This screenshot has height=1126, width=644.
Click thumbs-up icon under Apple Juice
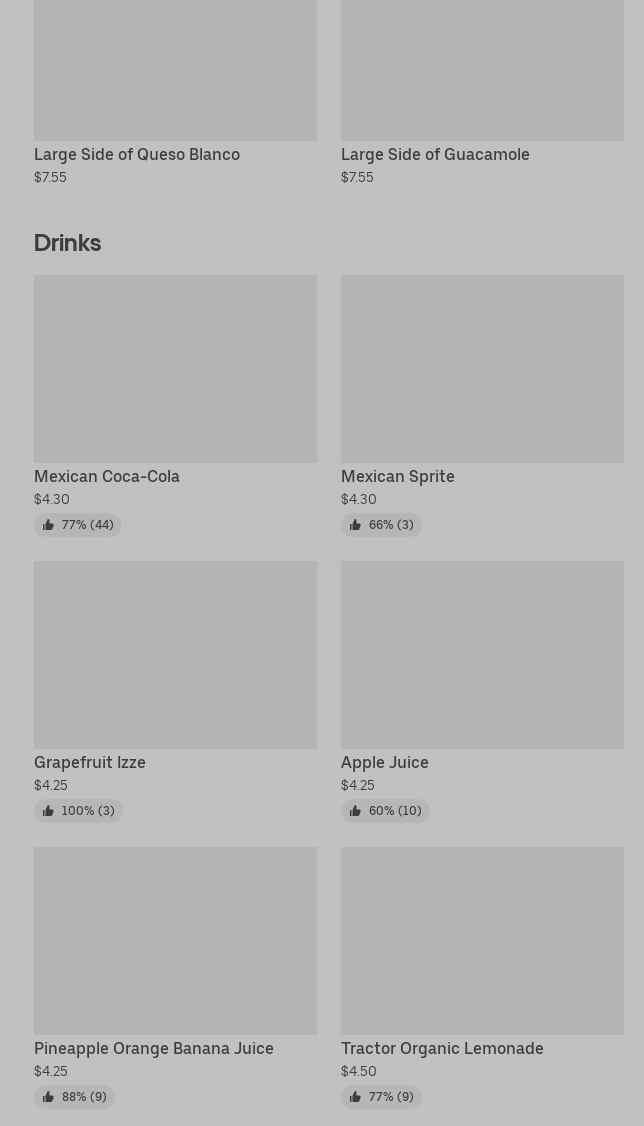point(355,811)
